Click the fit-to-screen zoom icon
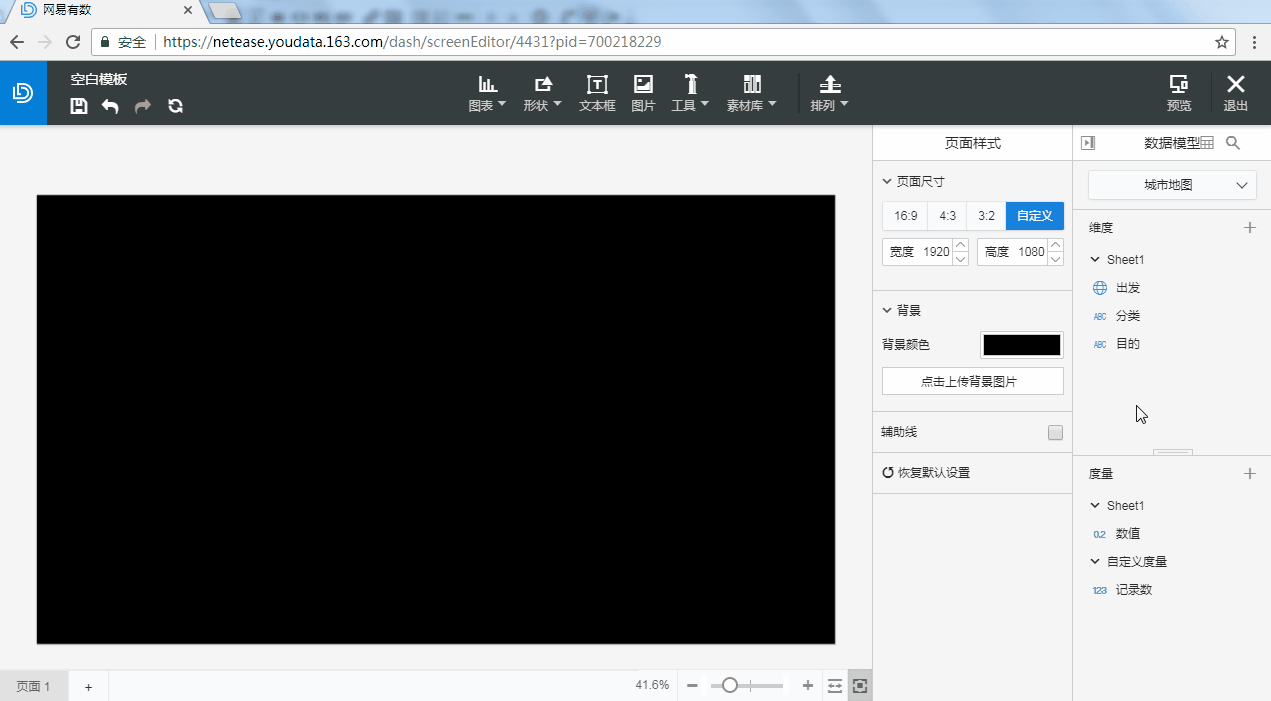 (x=860, y=685)
